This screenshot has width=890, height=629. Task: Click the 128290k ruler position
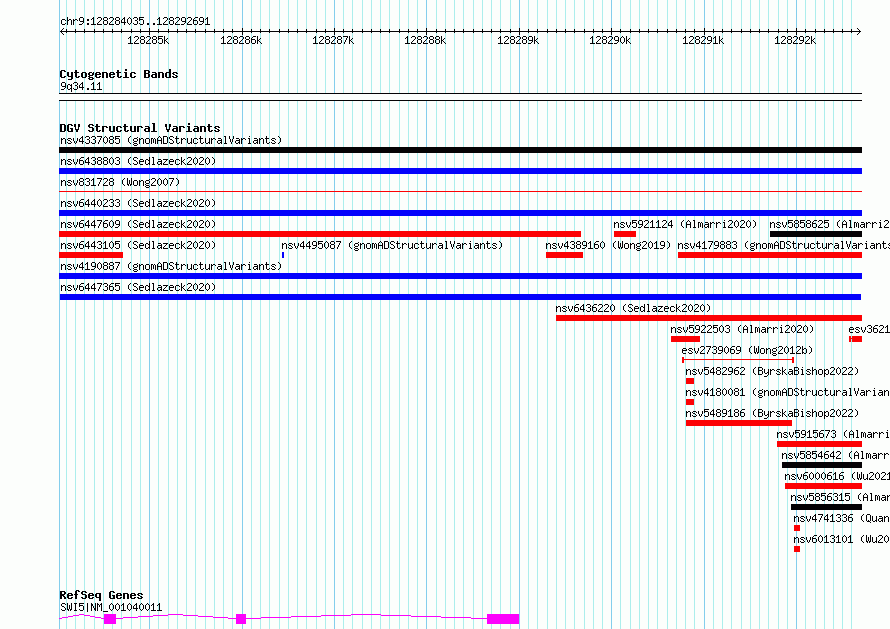point(610,40)
